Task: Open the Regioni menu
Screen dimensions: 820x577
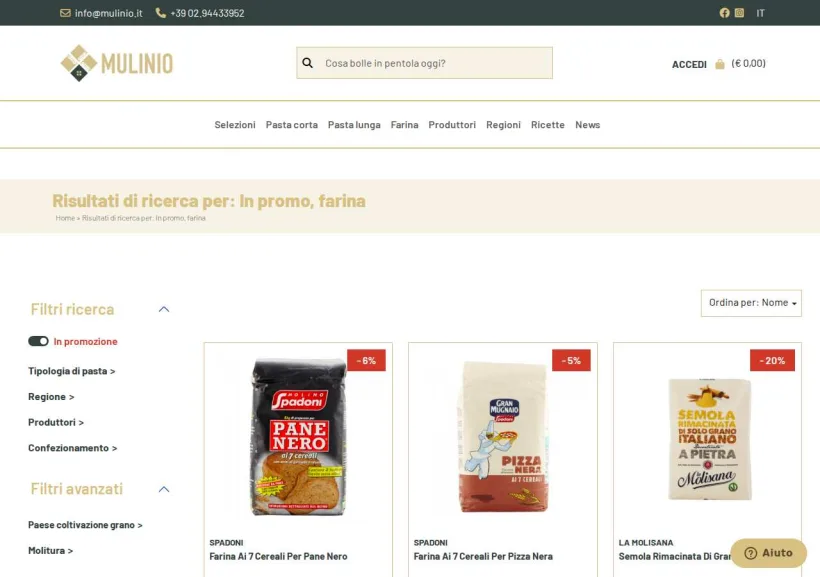Action: pos(503,125)
